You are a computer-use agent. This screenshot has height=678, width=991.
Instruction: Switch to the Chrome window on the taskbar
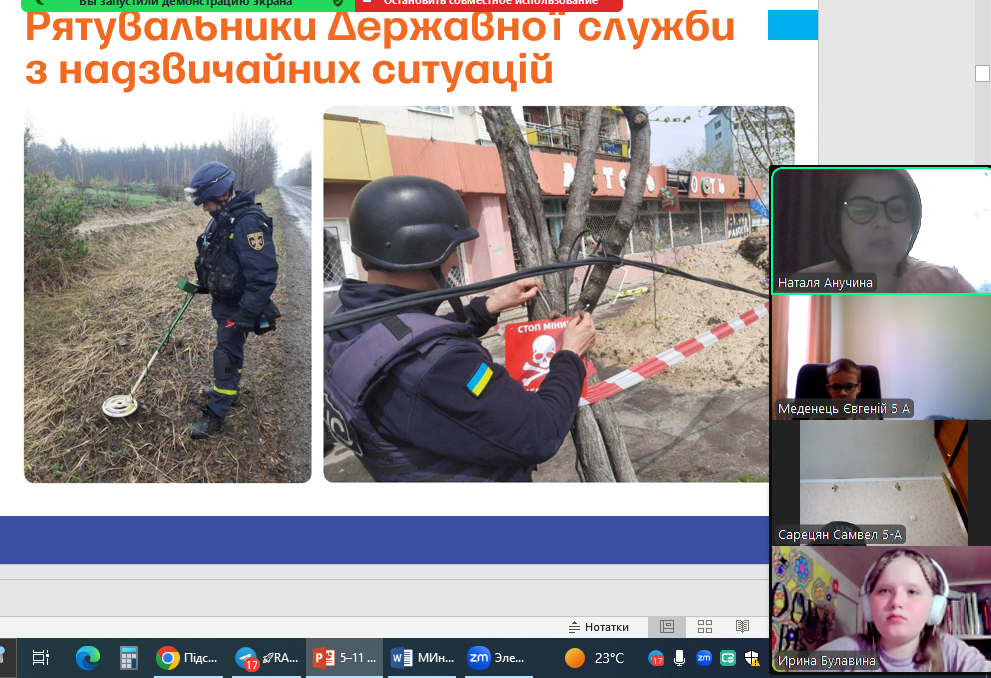188,658
